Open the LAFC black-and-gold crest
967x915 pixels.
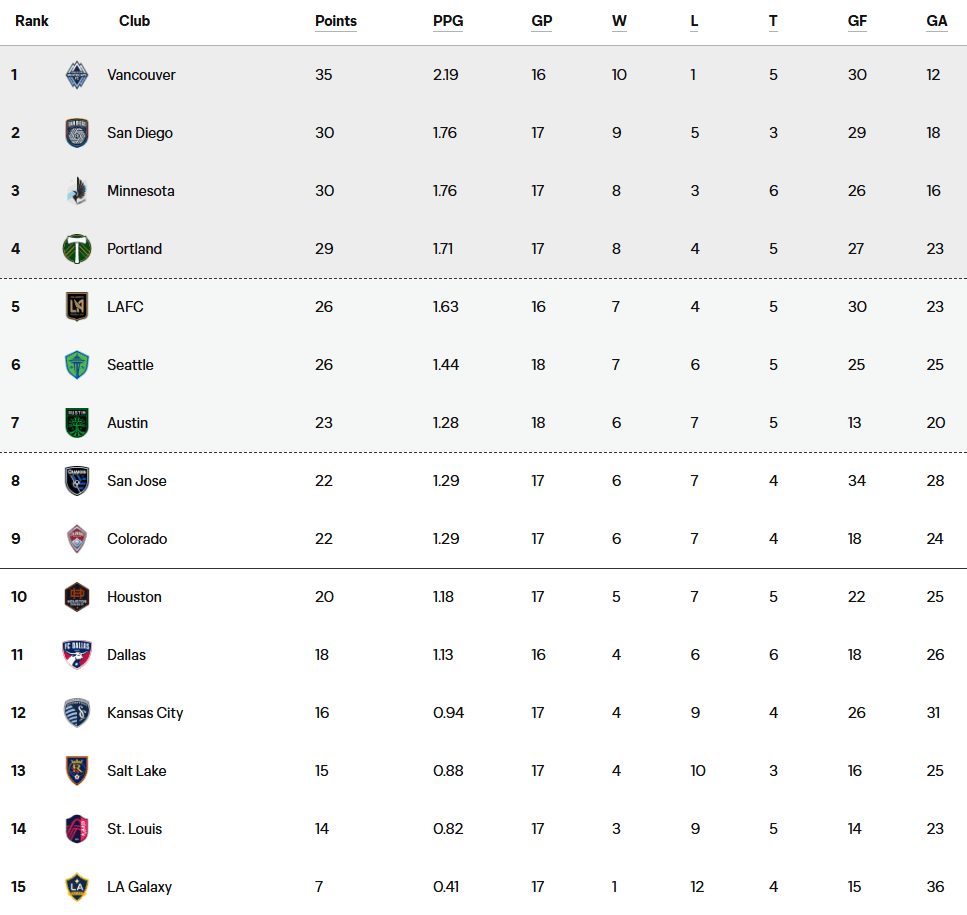click(77, 307)
